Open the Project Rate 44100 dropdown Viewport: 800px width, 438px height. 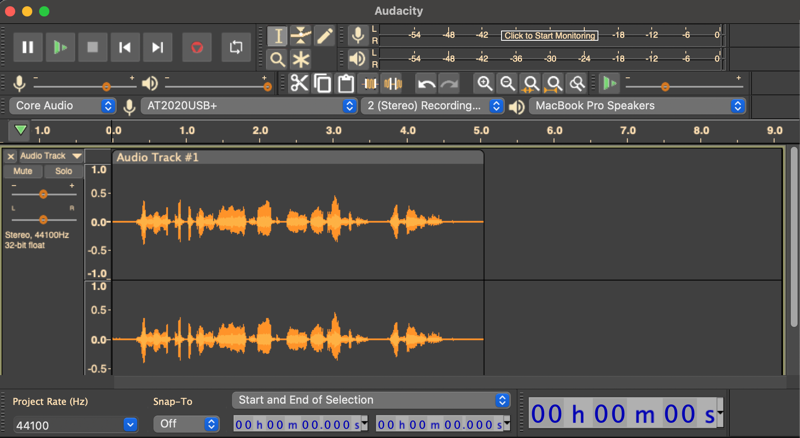(x=74, y=425)
